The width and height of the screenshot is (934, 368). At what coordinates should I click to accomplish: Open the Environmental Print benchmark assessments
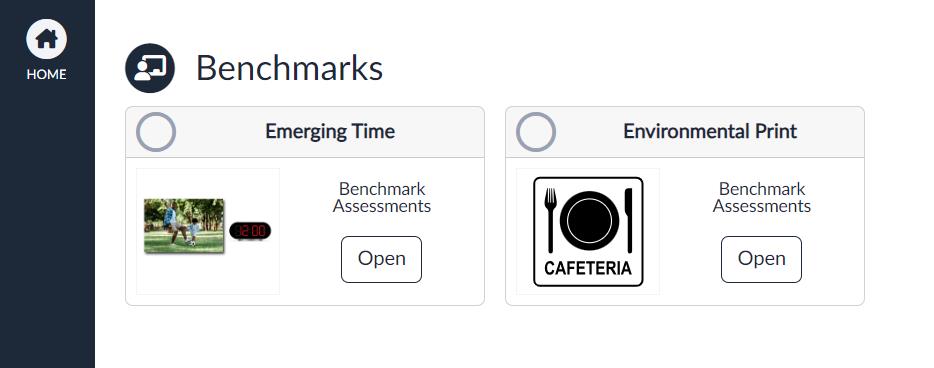coord(761,259)
